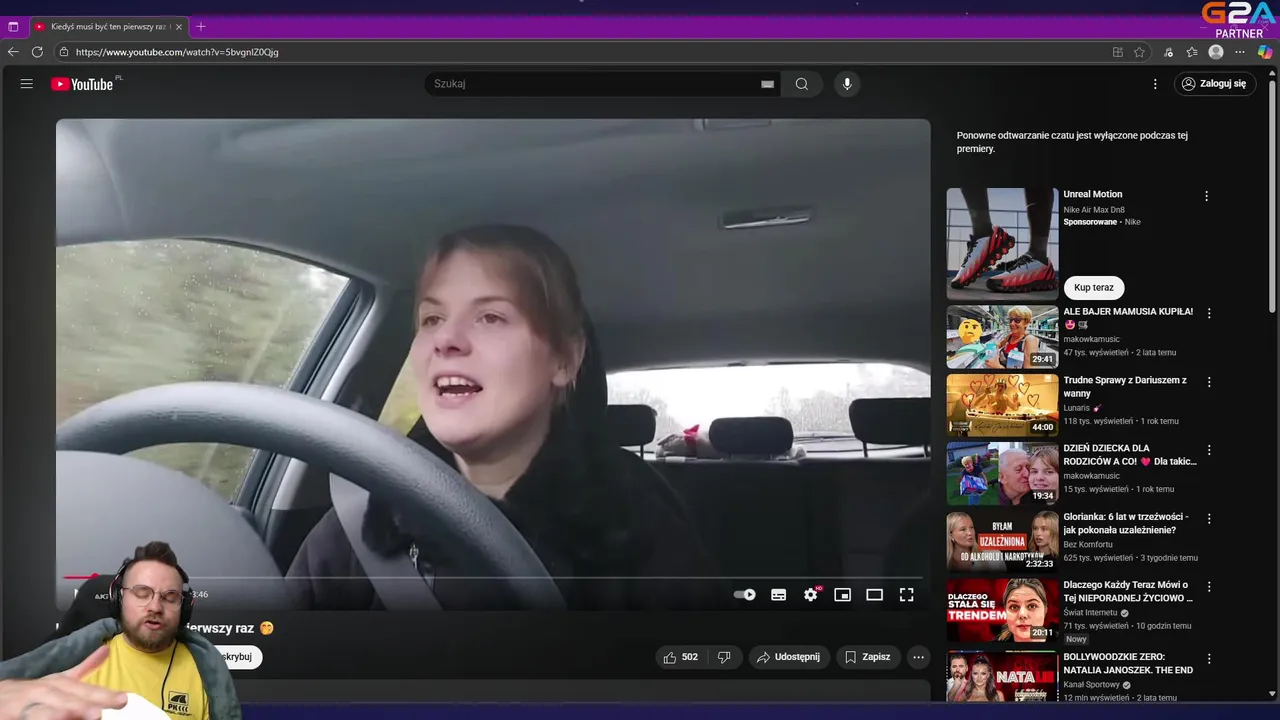The height and width of the screenshot is (720, 1280).
Task: Open options for DZIEŃ DZIECKA DLA RODZICÓW video
Action: tap(1209, 450)
